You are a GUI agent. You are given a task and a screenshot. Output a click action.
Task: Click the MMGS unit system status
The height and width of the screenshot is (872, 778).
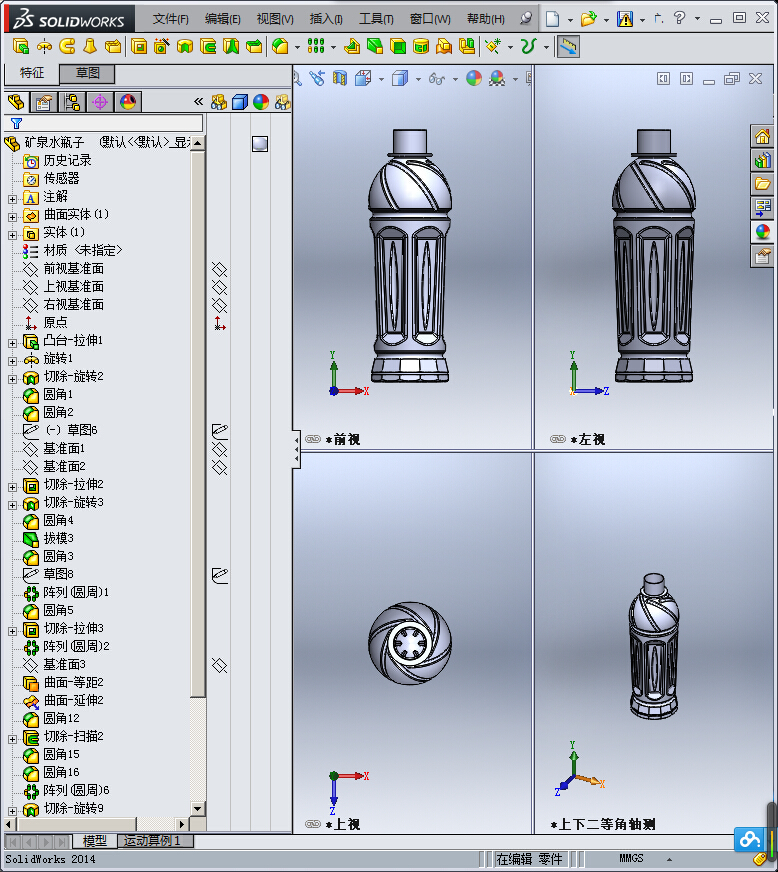point(631,858)
